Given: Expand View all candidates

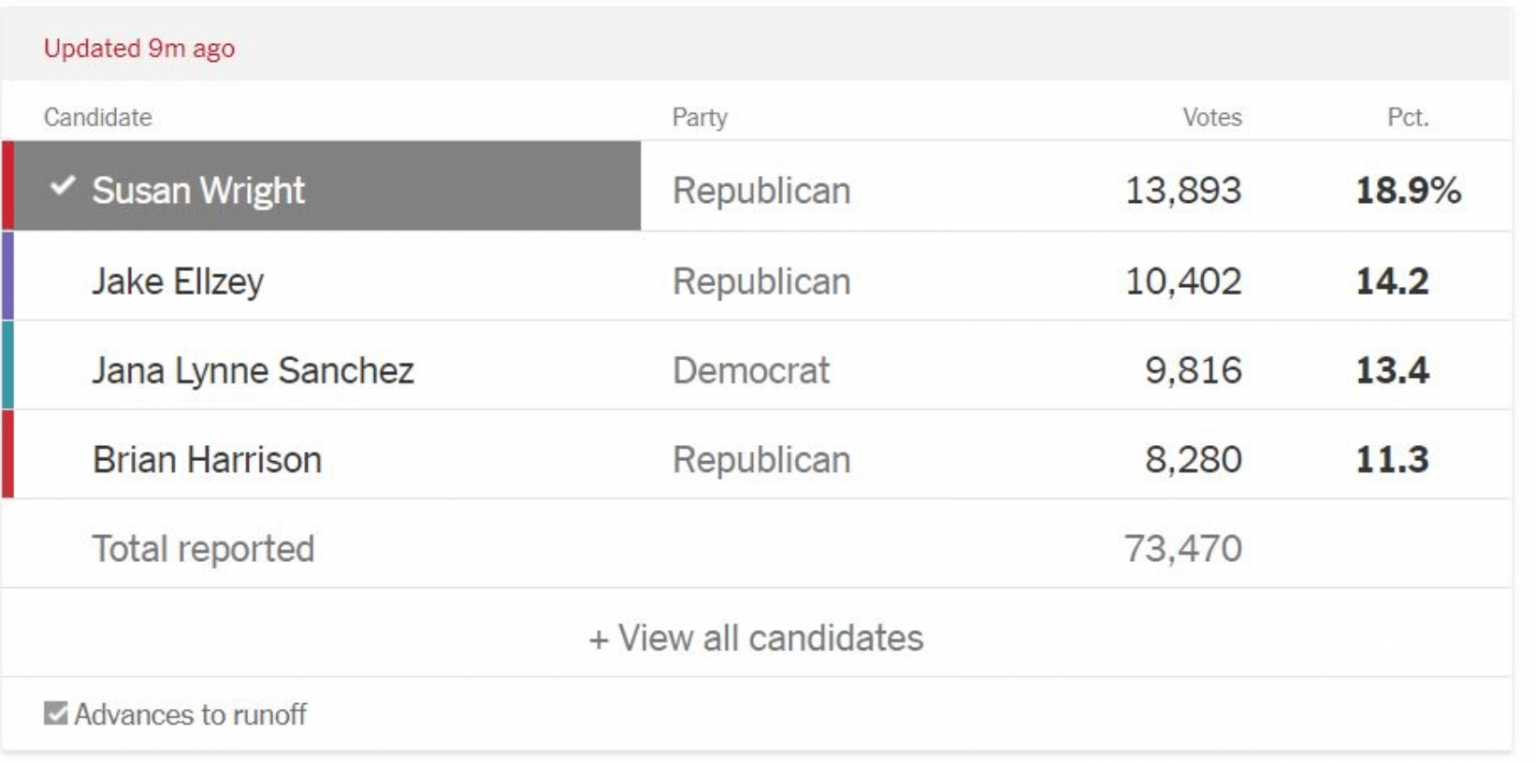Looking at the screenshot, I should [x=756, y=638].
